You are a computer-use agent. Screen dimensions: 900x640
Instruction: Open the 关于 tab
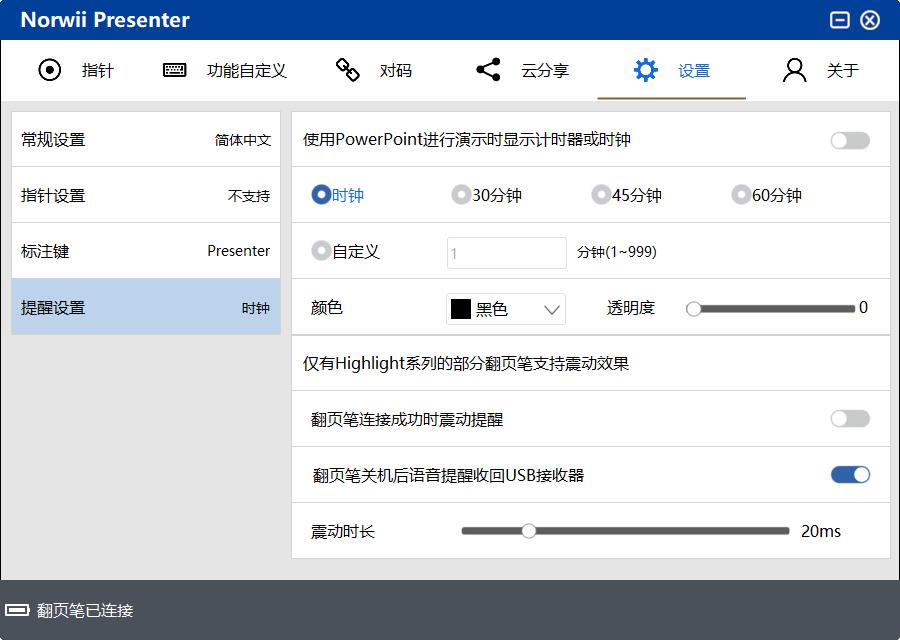(x=843, y=71)
